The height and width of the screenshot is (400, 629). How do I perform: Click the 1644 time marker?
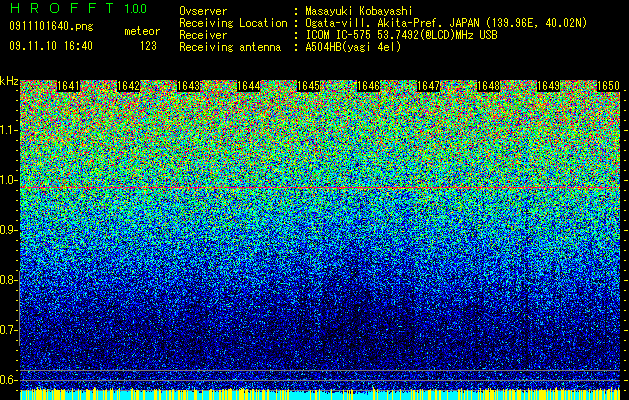[x=249, y=86]
